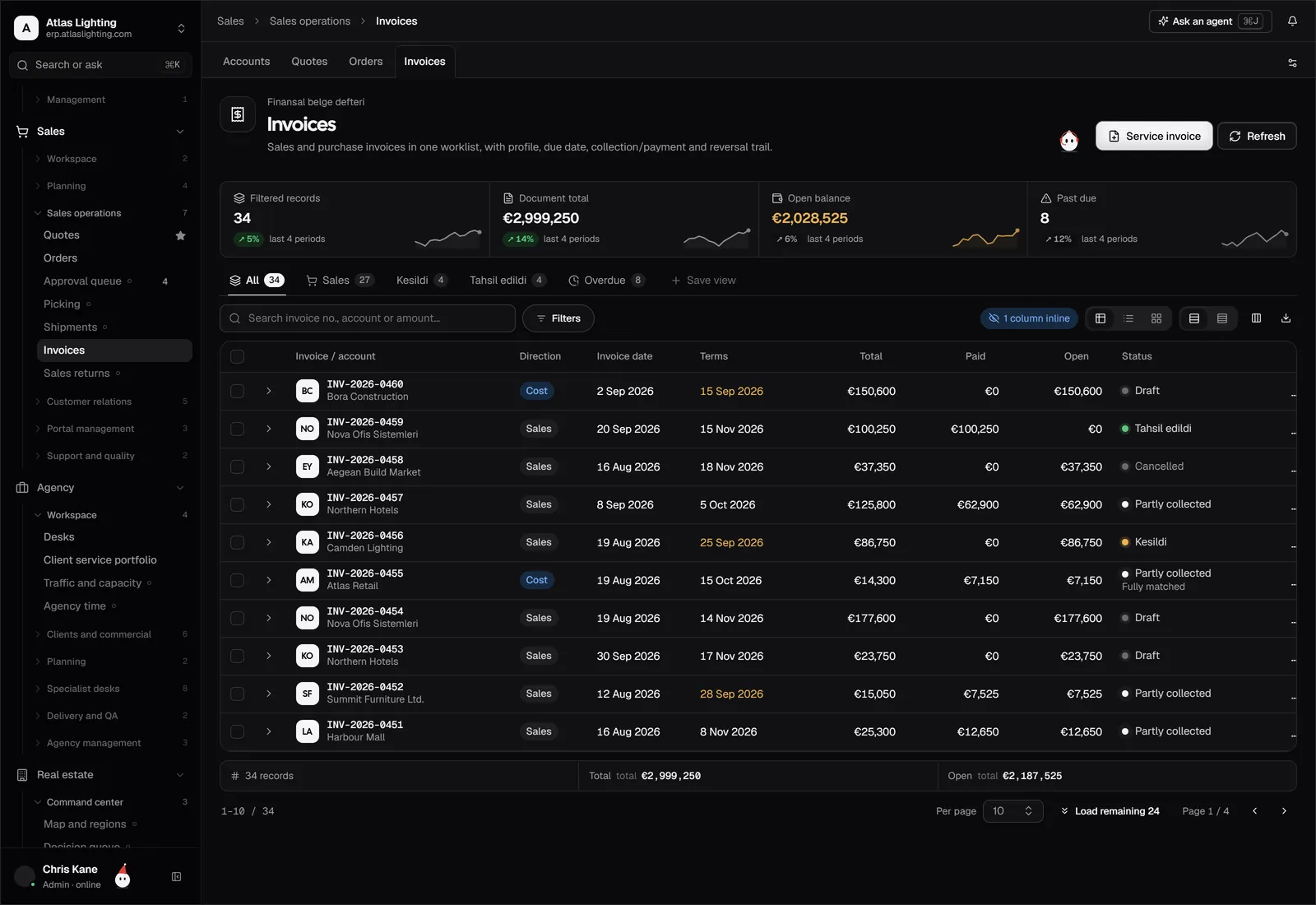
Task: Open view settings sliders icon
Action: (x=1292, y=63)
